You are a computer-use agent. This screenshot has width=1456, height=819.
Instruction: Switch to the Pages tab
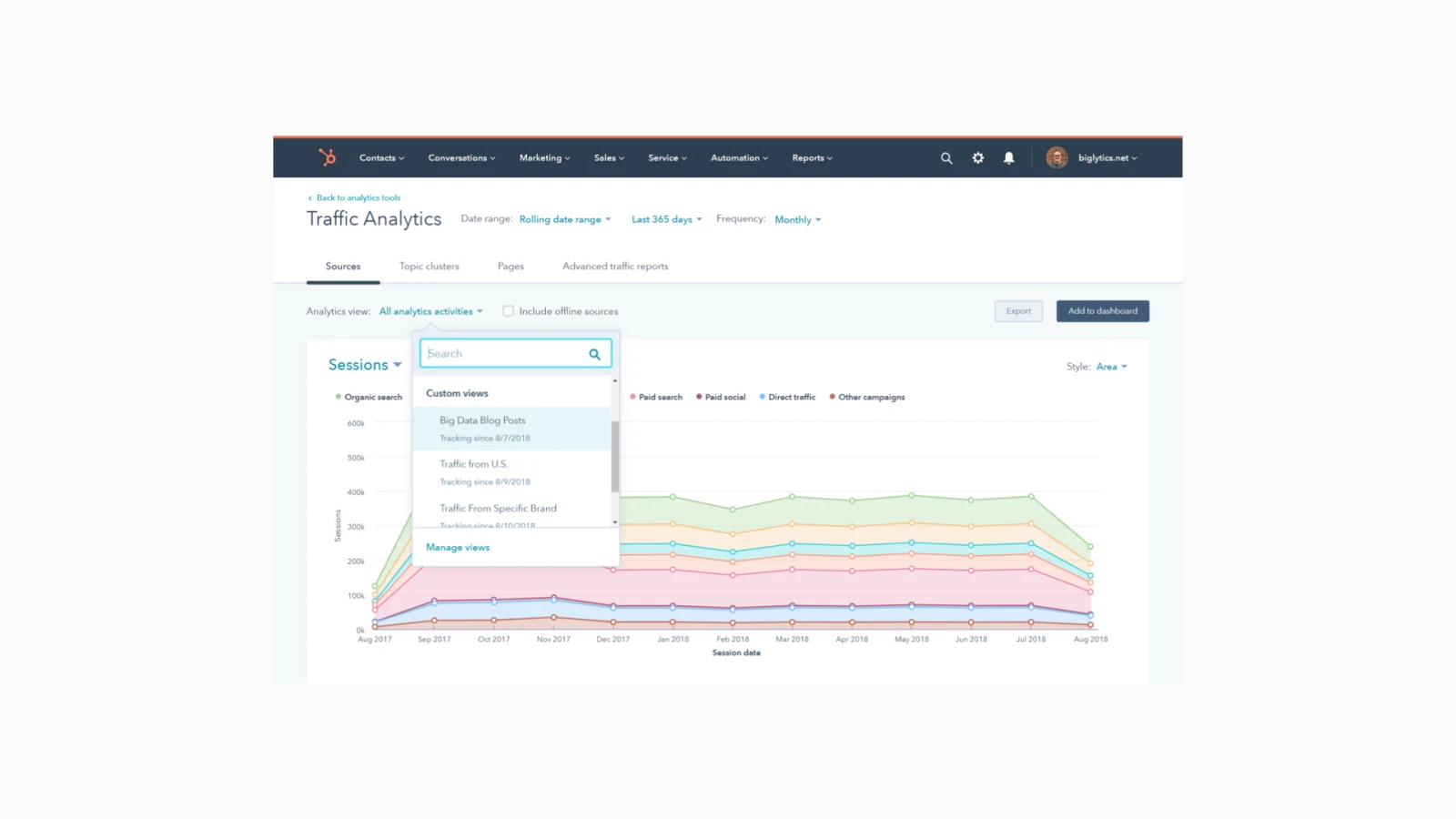point(511,267)
